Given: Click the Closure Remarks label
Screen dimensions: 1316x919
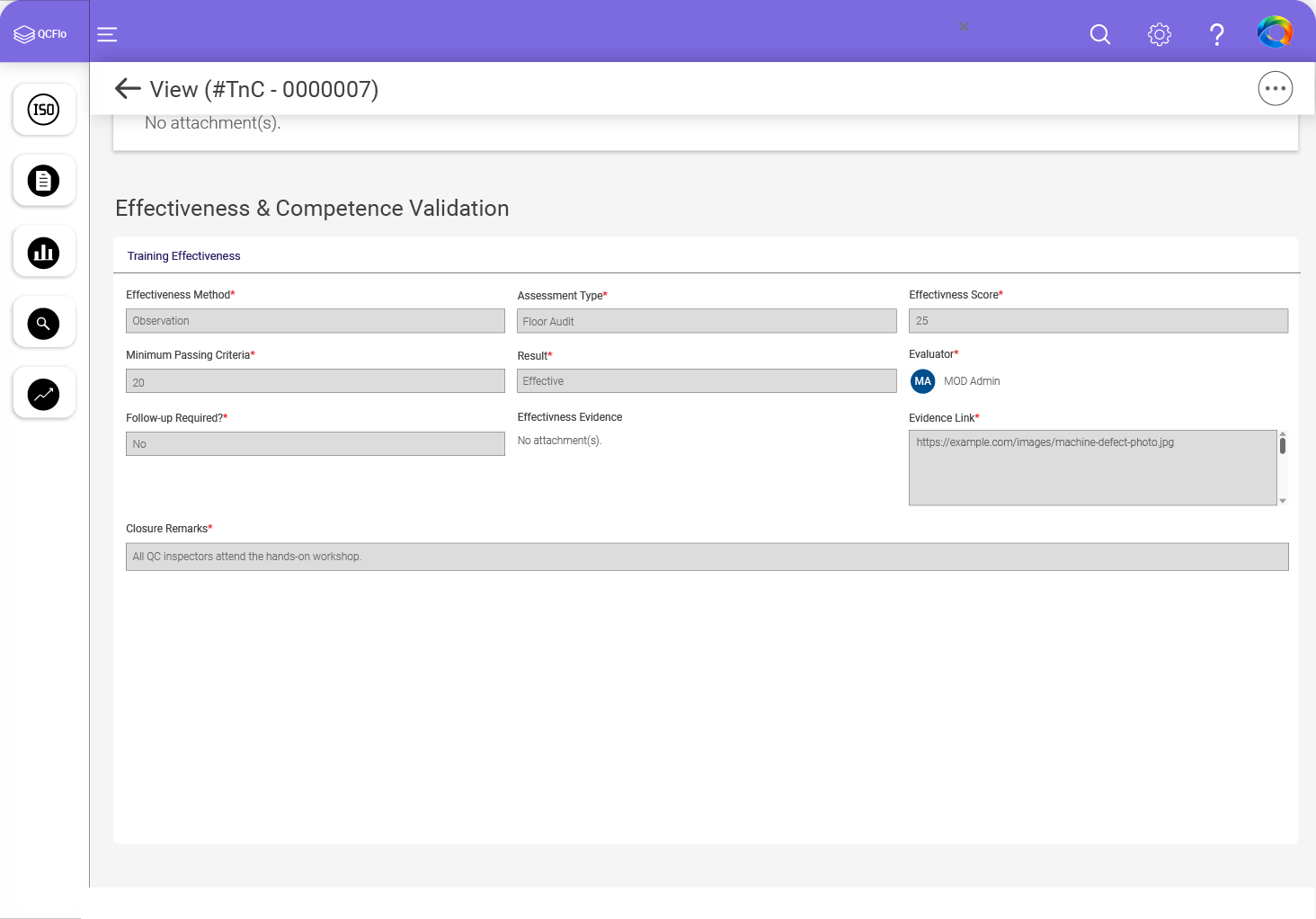Looking at the screenshot, I should pyautogui.click(x=169, y=529).
